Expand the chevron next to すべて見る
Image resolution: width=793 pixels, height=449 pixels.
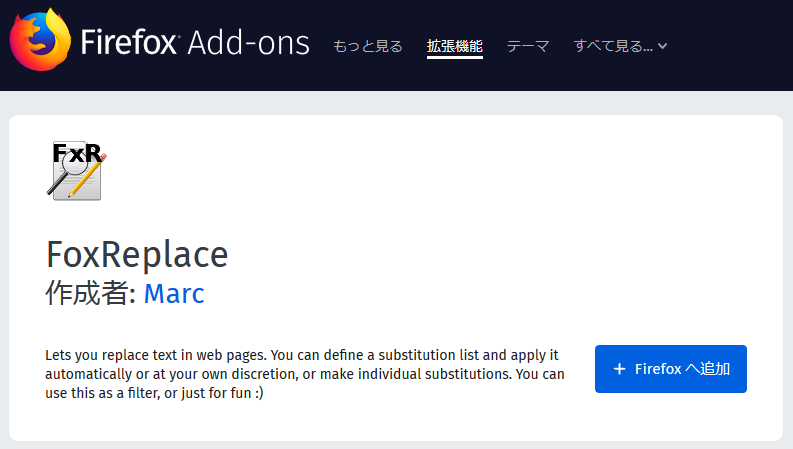coord(662,46)
